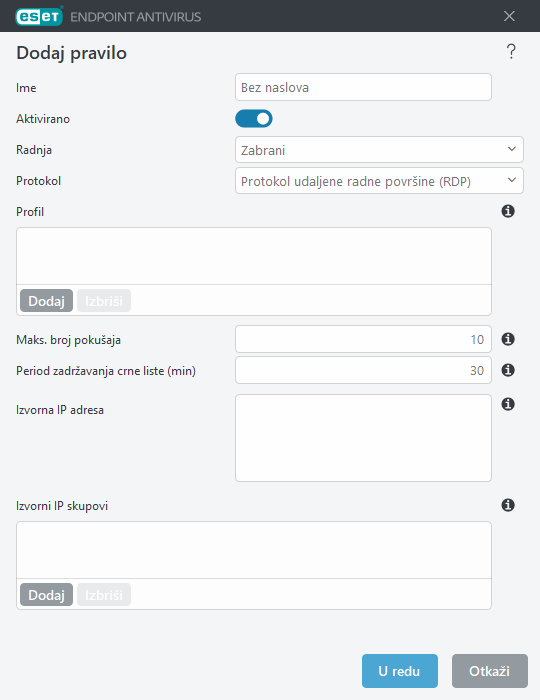Image resolution: width=540 pixels, height=700 pixels.
Task: Click the help question mark icon
Action: [511, 52]
